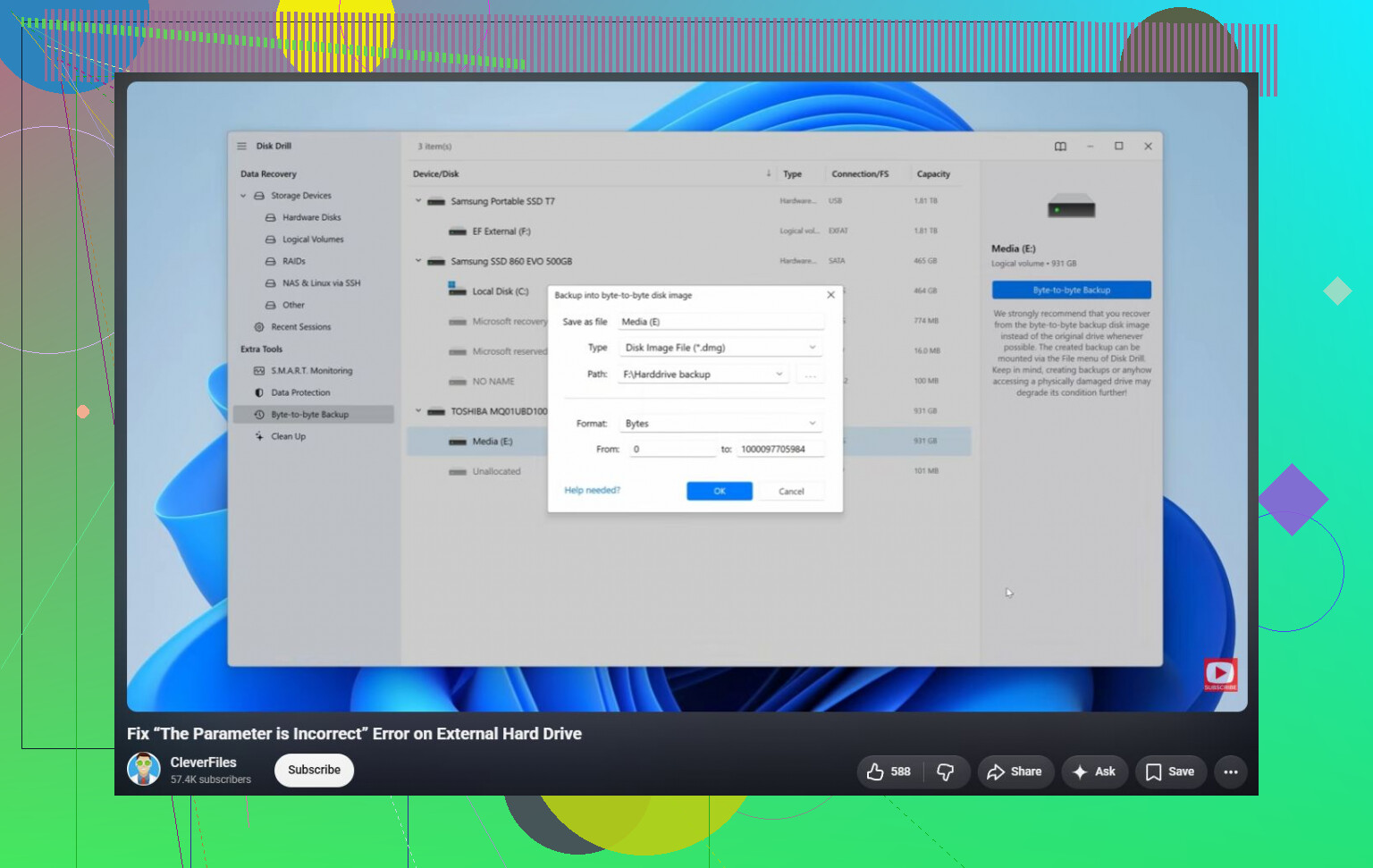This screenshot has height=868, width=1373.
Task: Like the video
Action: 889,771
